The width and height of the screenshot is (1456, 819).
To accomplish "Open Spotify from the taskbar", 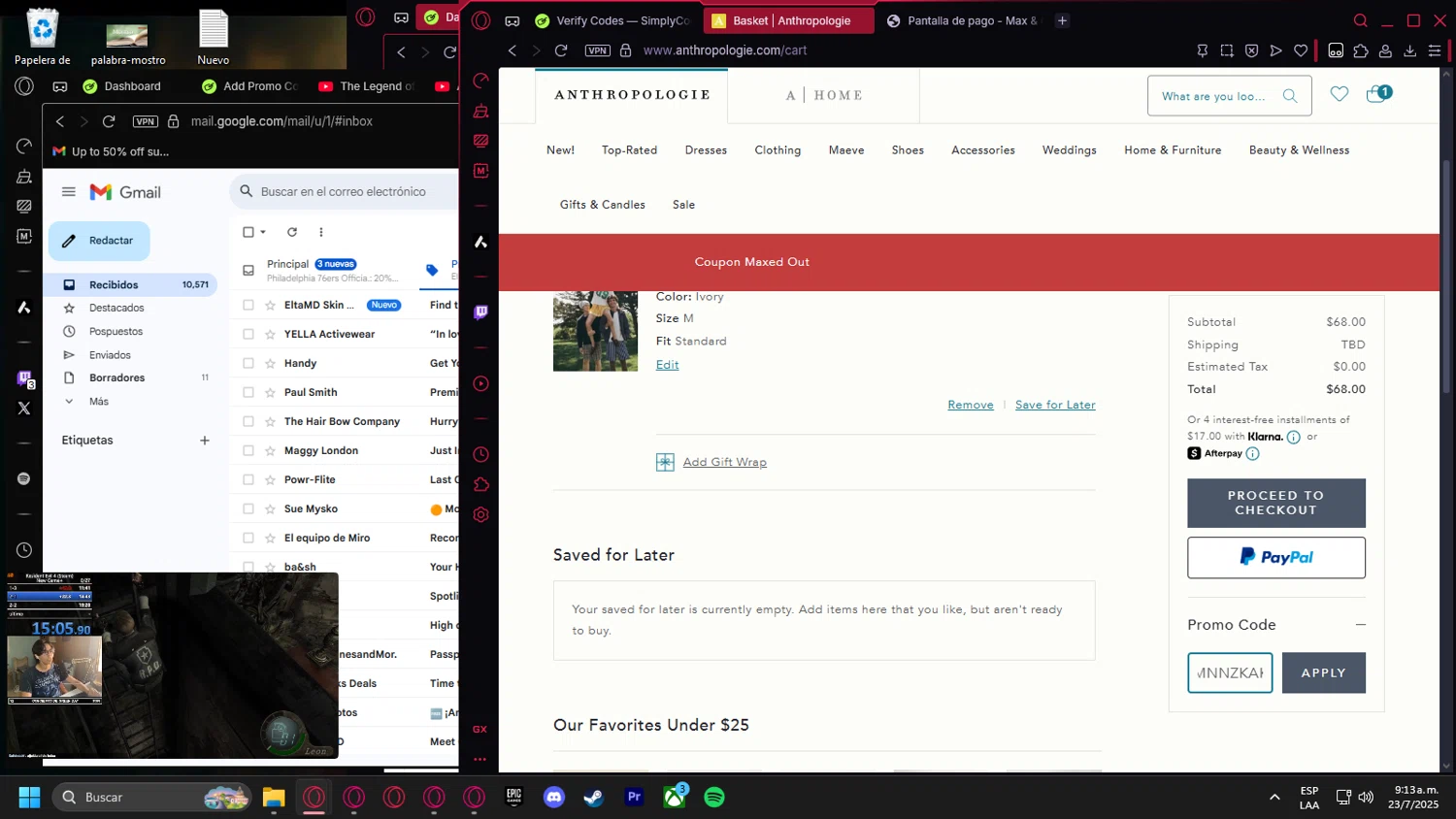I will click(x=714, y=797).
